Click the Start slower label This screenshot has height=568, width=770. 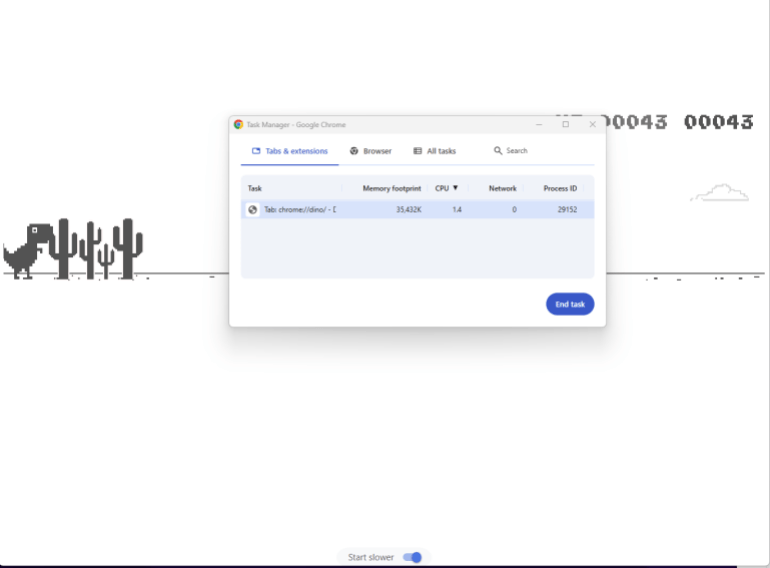371,557
